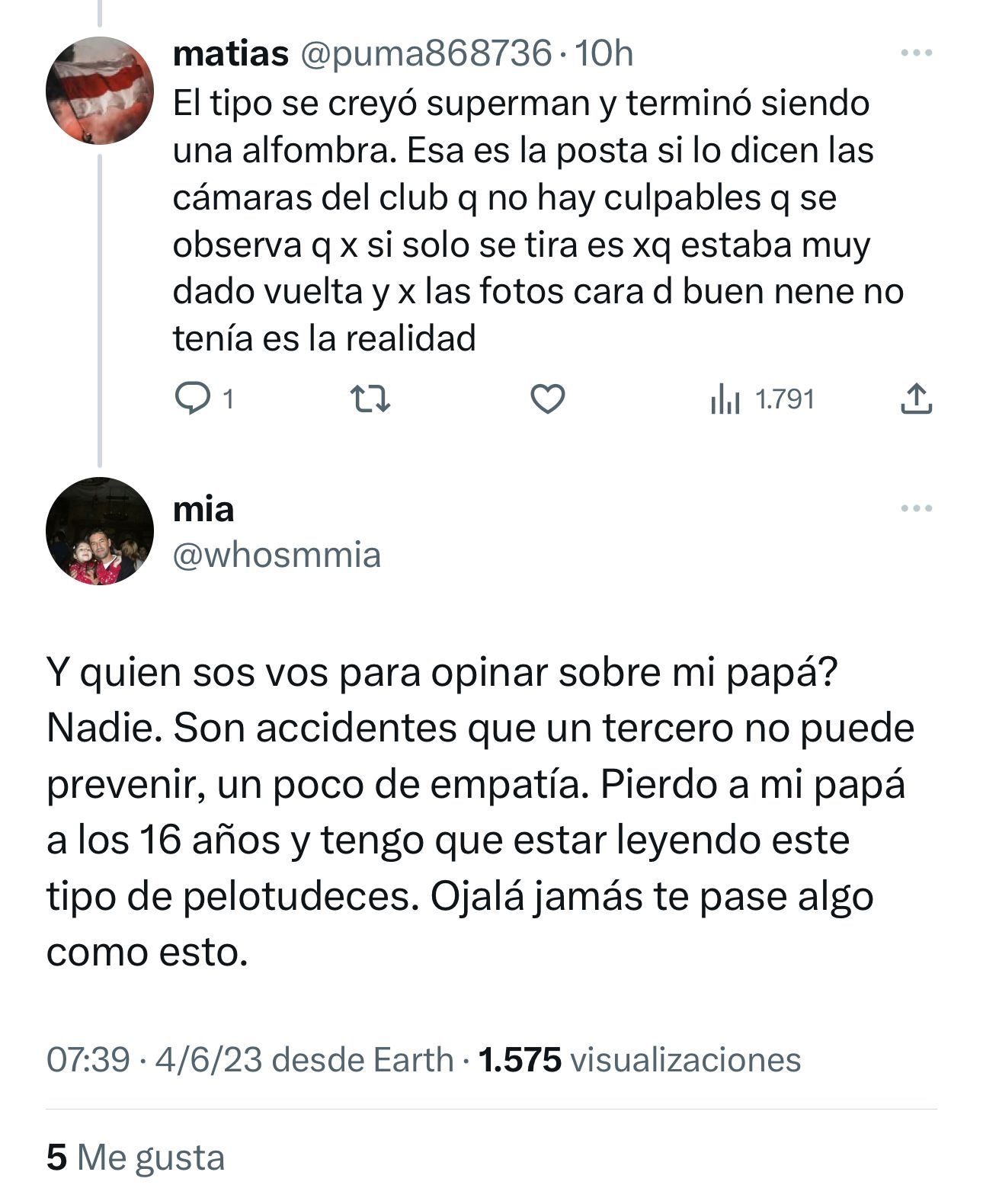Open view analytics showing 1.791 views
The image size is (983, 1204).
pyautogui.click(x=762, y=399)
